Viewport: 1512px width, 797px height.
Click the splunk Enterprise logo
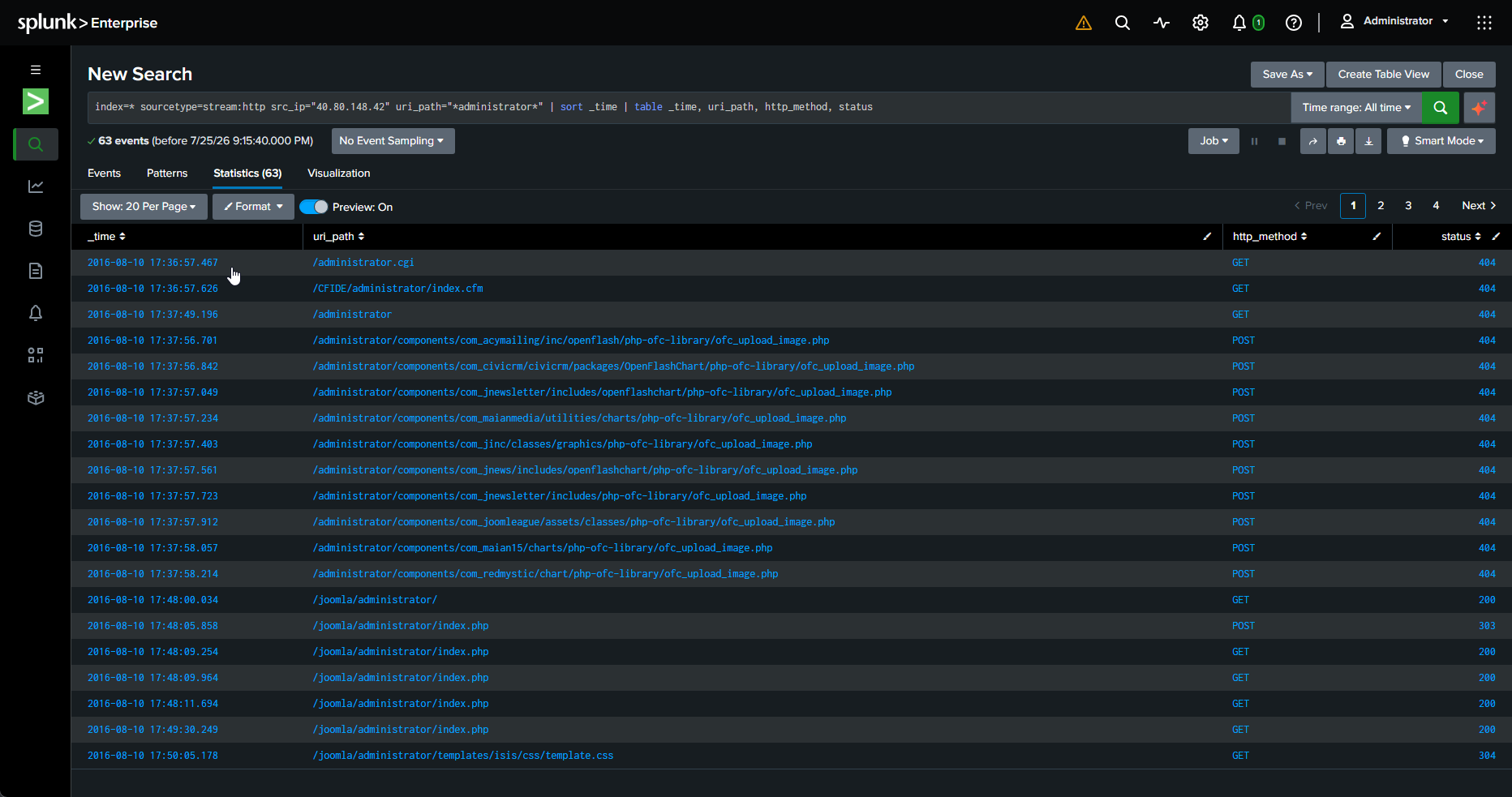[88, 23]
